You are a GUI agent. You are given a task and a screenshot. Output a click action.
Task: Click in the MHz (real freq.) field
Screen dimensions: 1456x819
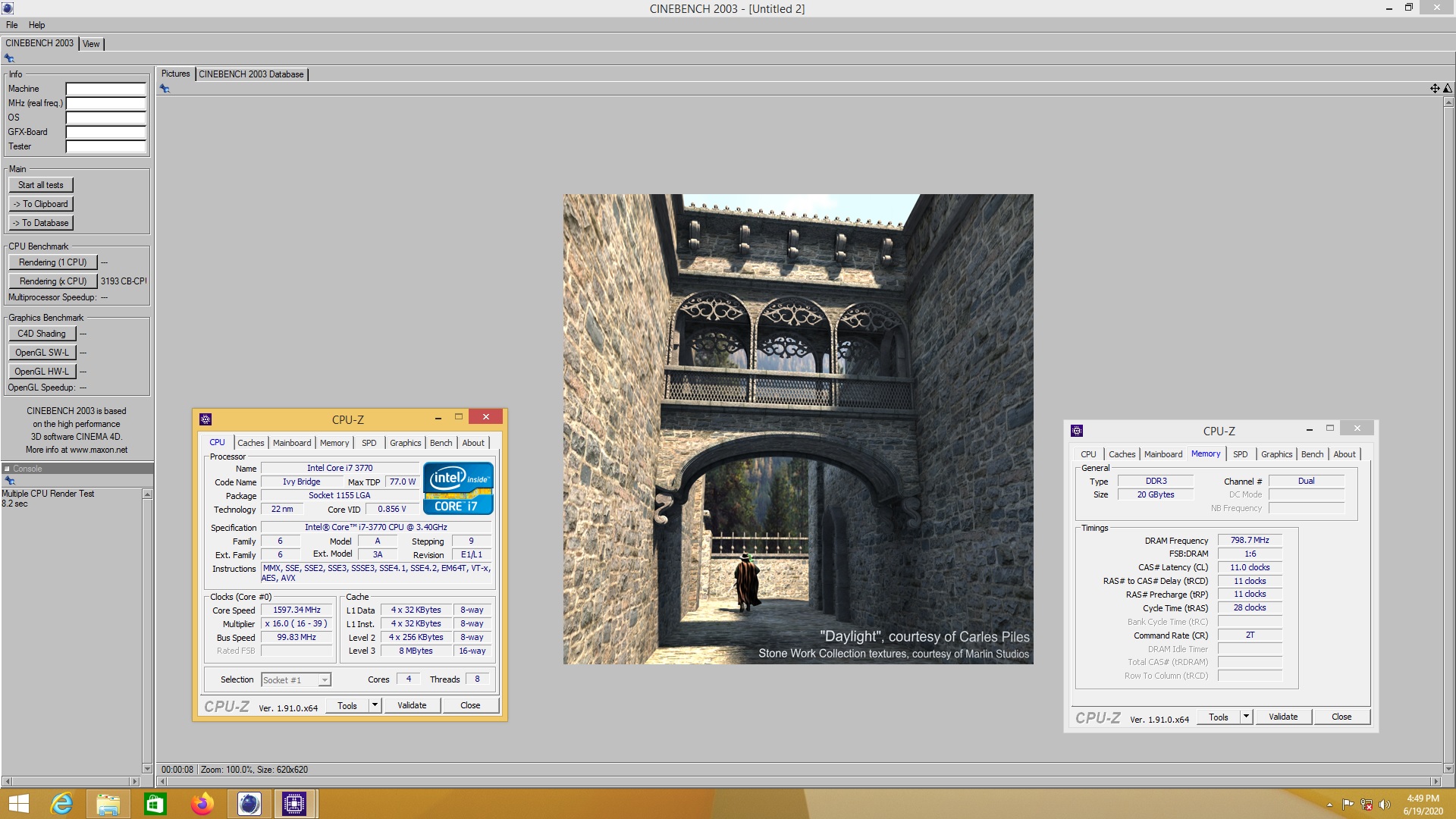coord(105,103)
